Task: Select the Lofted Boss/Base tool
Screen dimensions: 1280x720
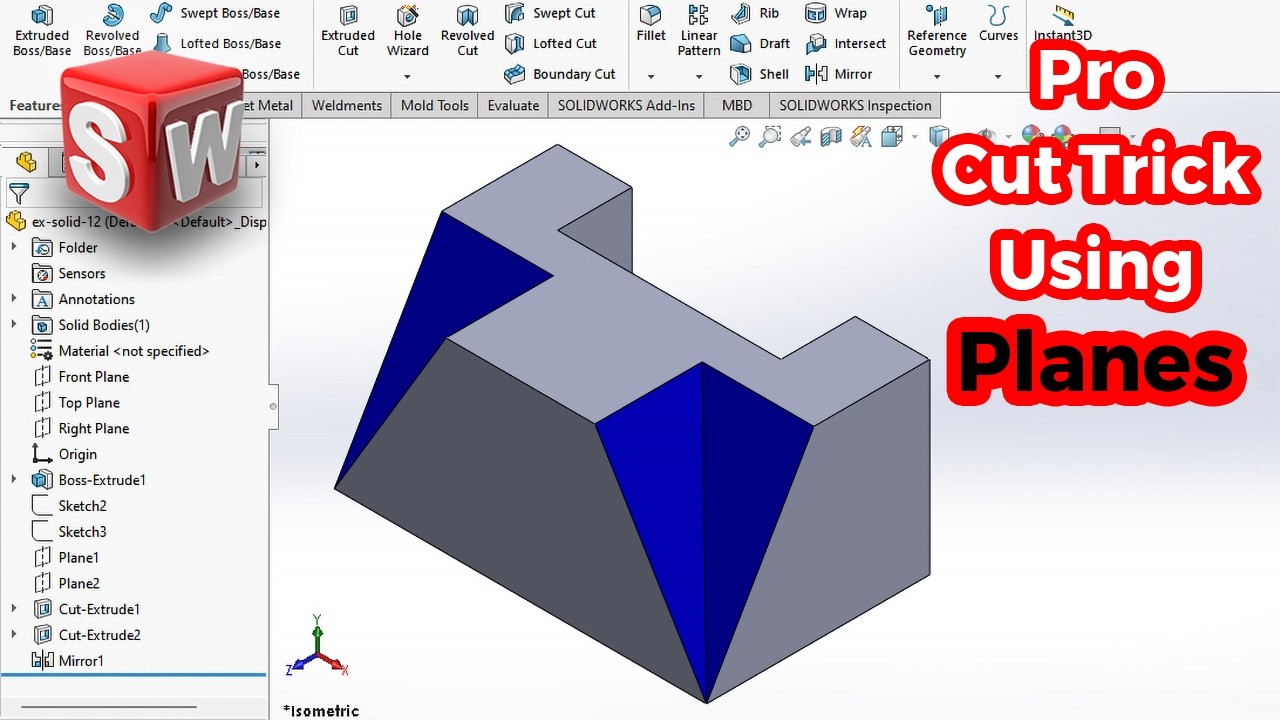Action: (217, 43)
